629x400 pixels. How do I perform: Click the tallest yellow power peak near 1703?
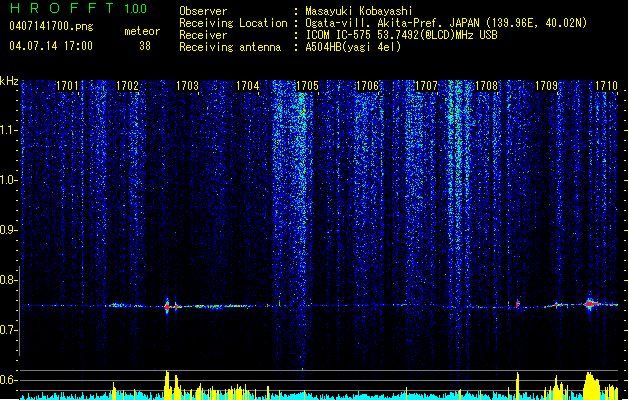click(167, 385)
